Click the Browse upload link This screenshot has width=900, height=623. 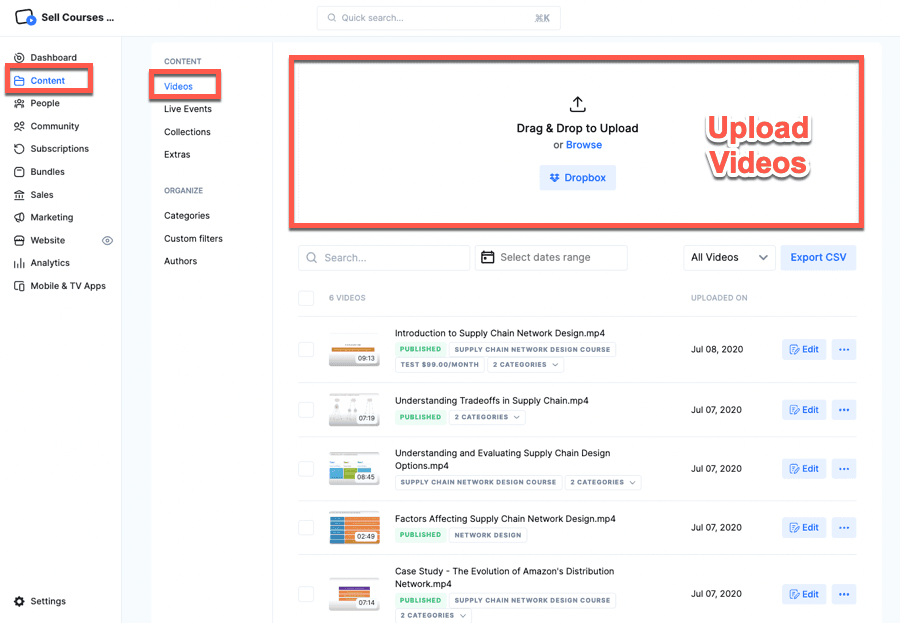coord(584,145)
